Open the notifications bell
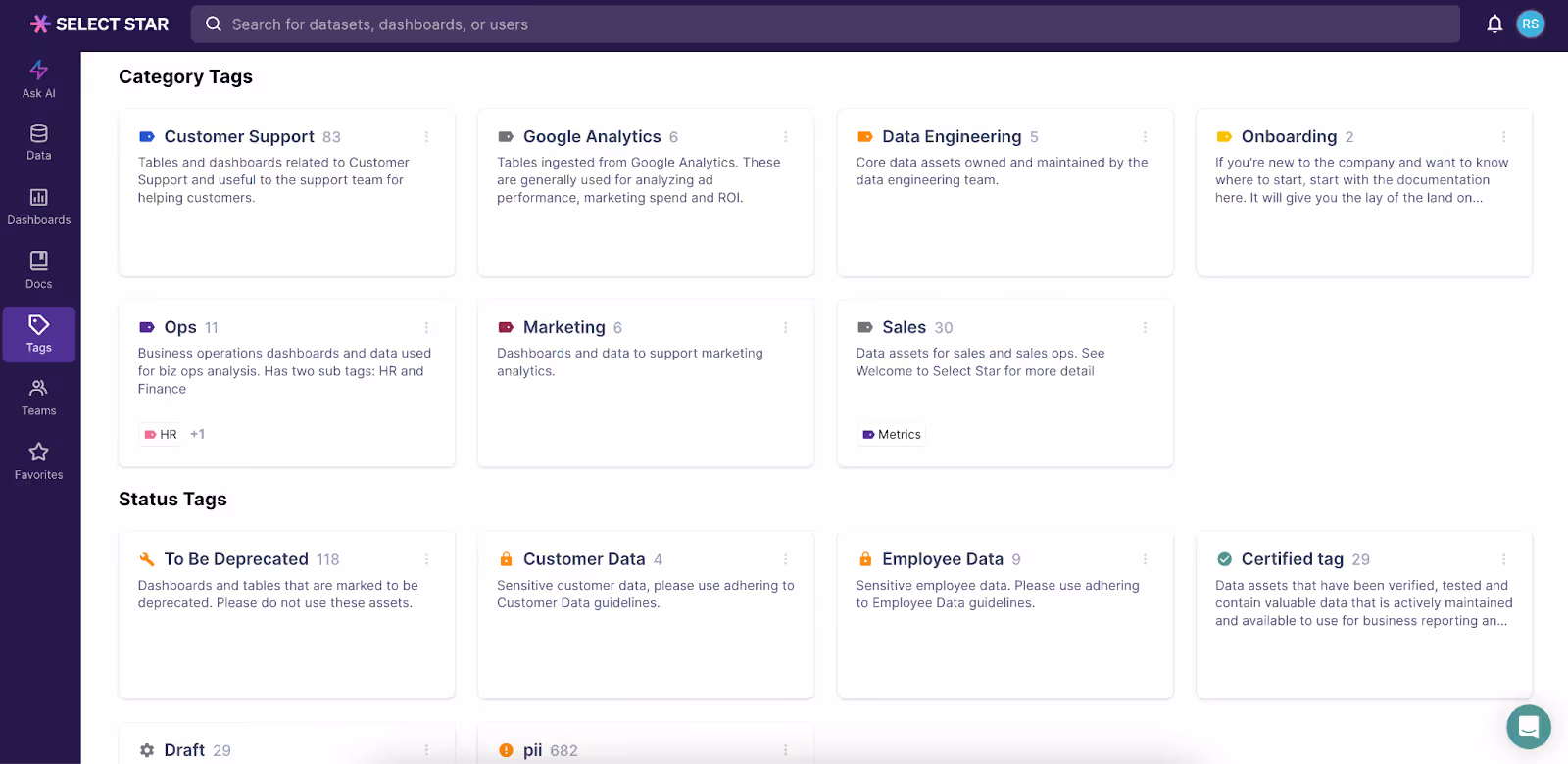The width and height of the screenshot is (1568, 764). [x=1494, y=24]
